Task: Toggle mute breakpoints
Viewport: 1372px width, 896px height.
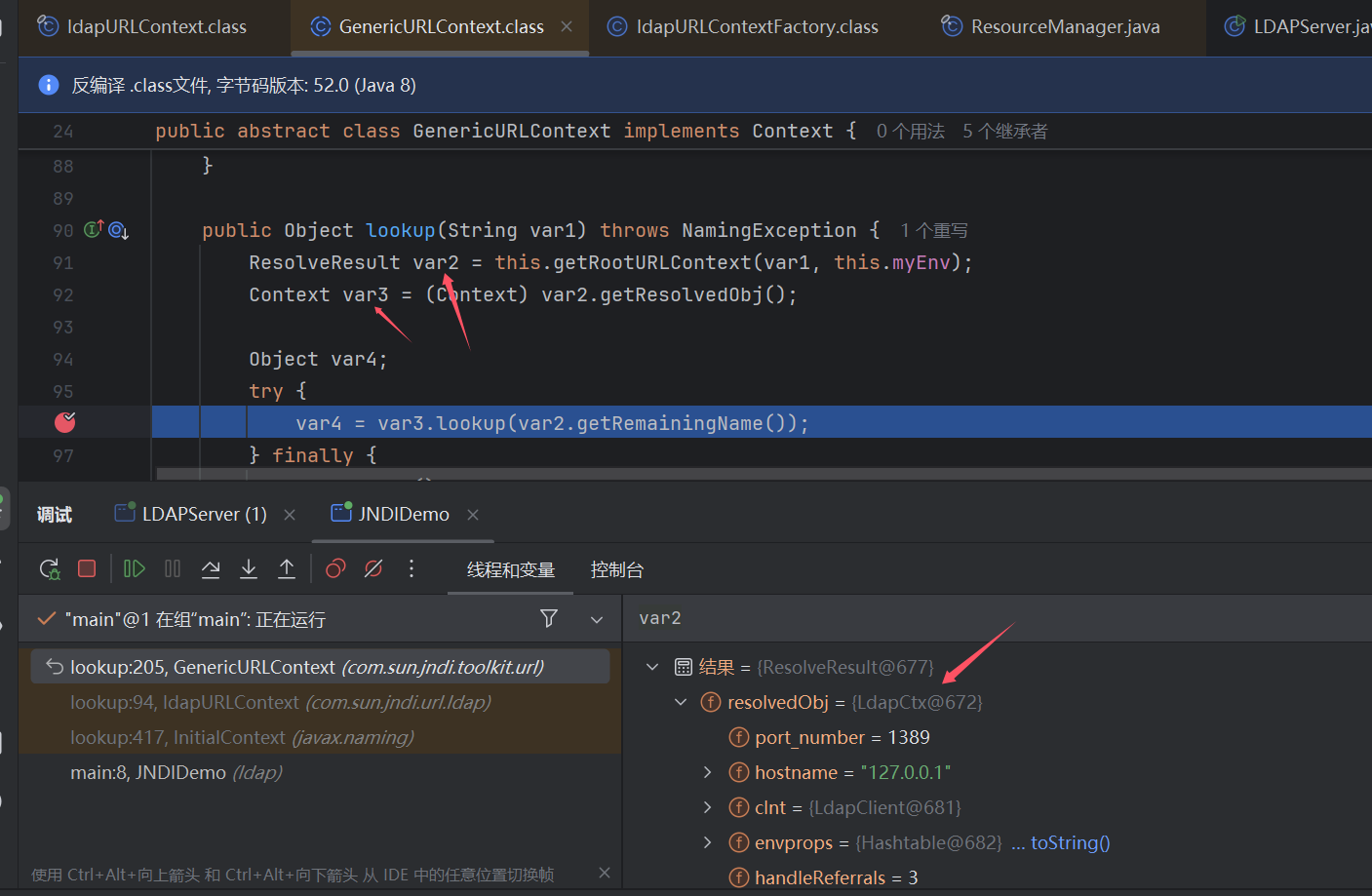Action: 373,568
